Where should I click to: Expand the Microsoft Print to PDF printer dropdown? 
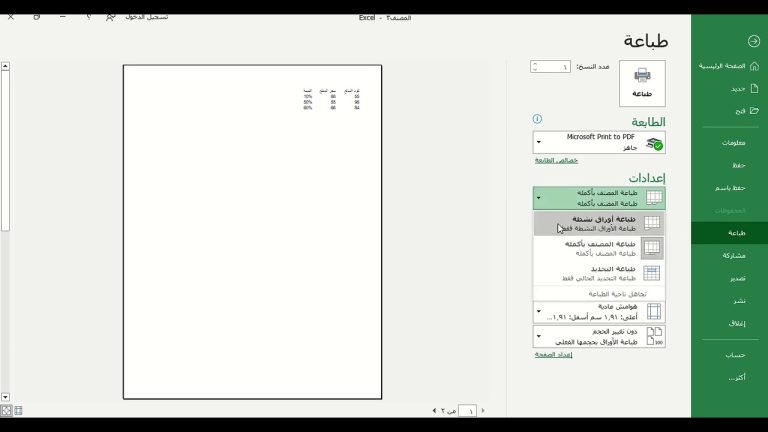pyautogui.click(x=599, y=142)
